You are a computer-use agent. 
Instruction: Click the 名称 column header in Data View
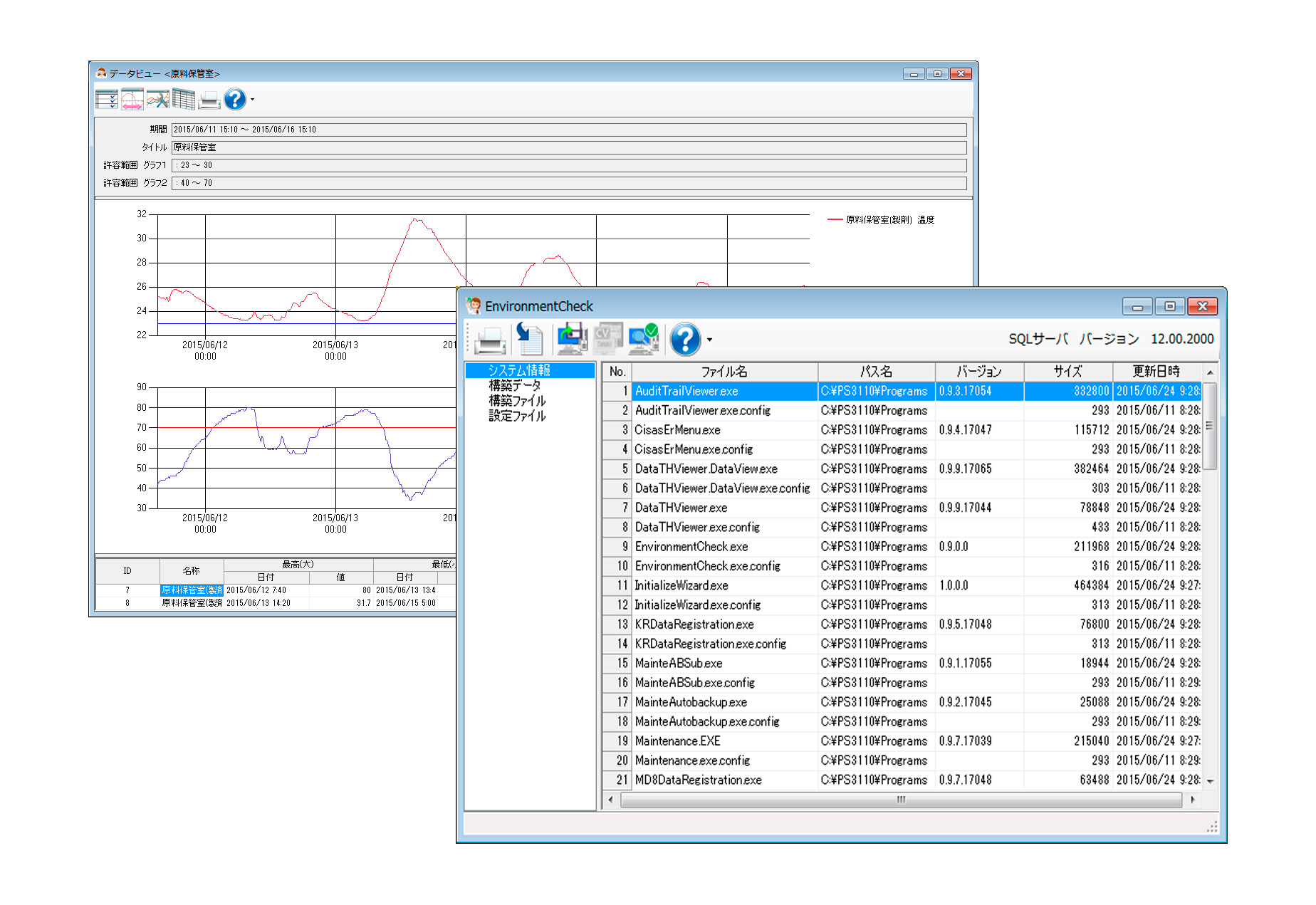pyautogui.click(x=192, y=571)
